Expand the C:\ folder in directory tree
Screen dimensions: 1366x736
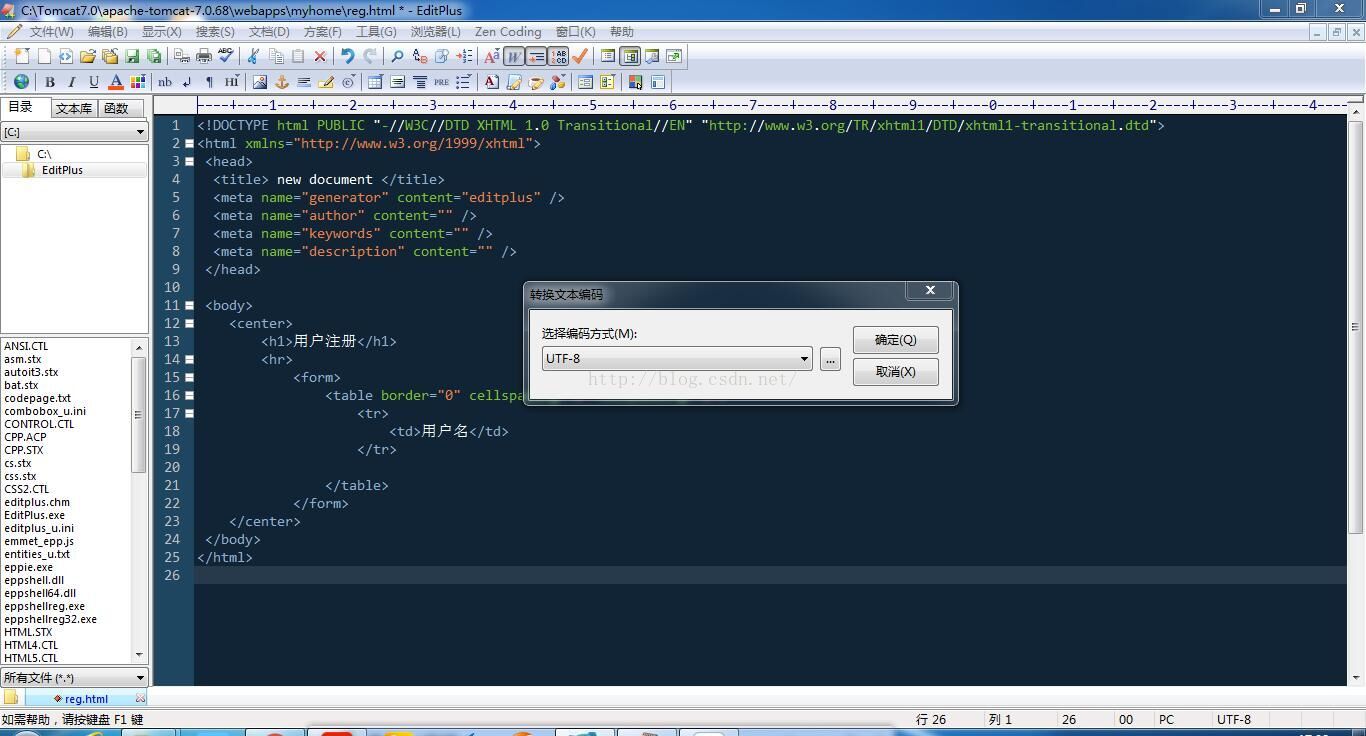[x=35, y=154]
